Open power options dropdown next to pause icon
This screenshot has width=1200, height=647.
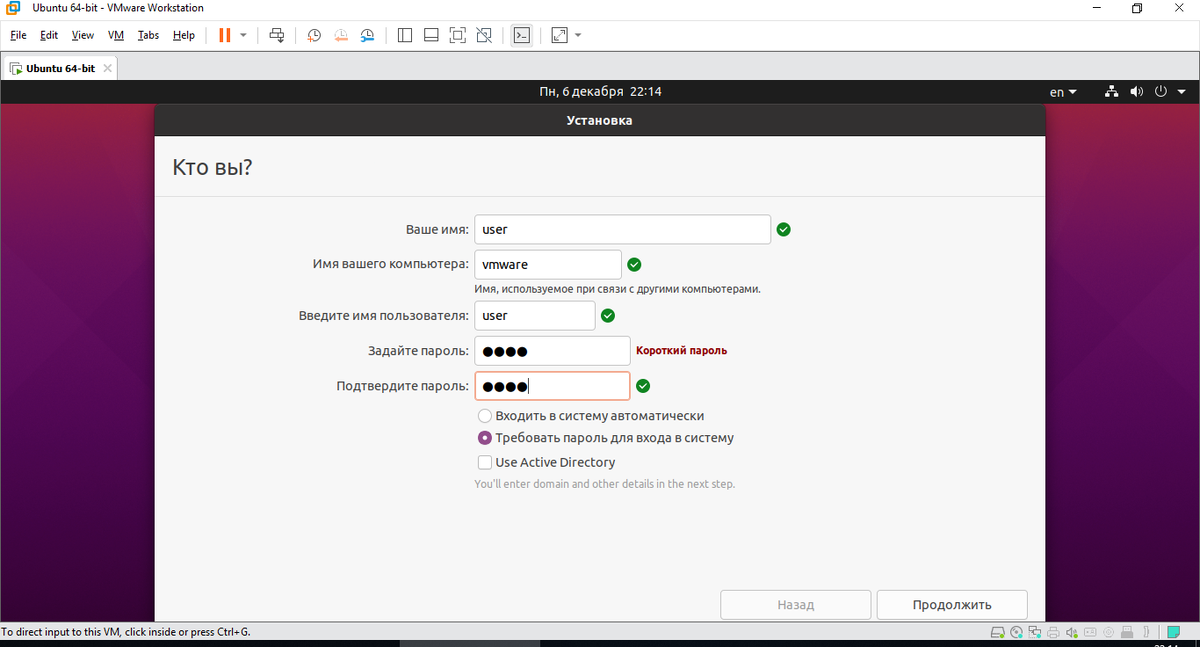[243, 35]
